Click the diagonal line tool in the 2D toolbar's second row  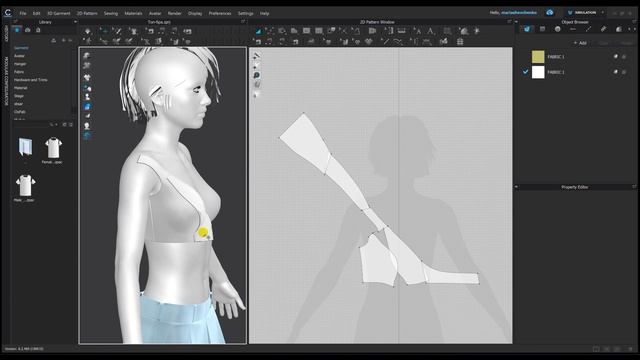click(x=384, y=41)
